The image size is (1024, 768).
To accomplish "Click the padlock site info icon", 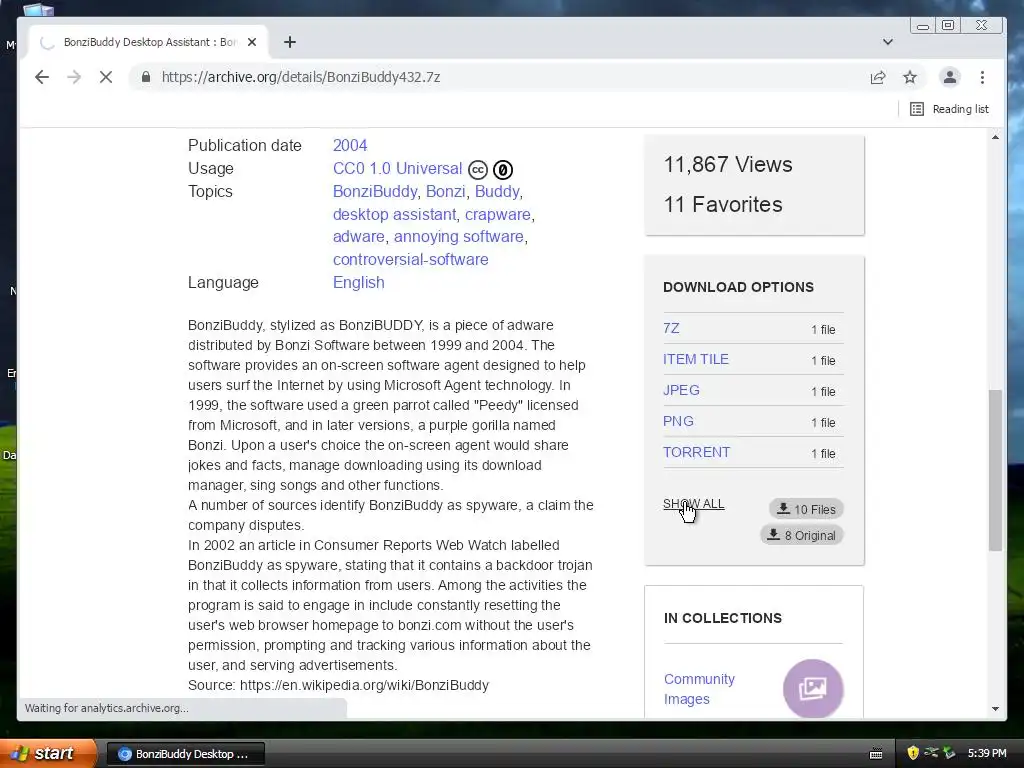I will click(x=146, y=77).
